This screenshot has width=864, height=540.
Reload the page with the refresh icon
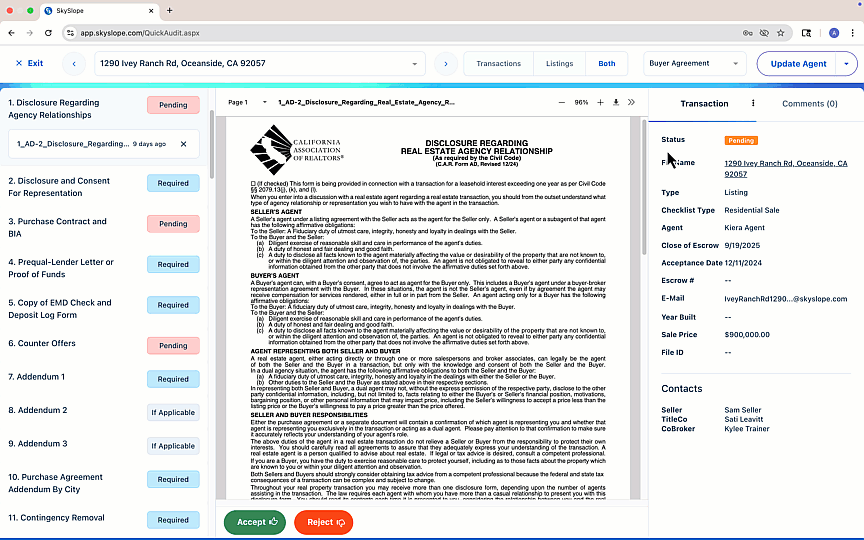tap(48, 33)
